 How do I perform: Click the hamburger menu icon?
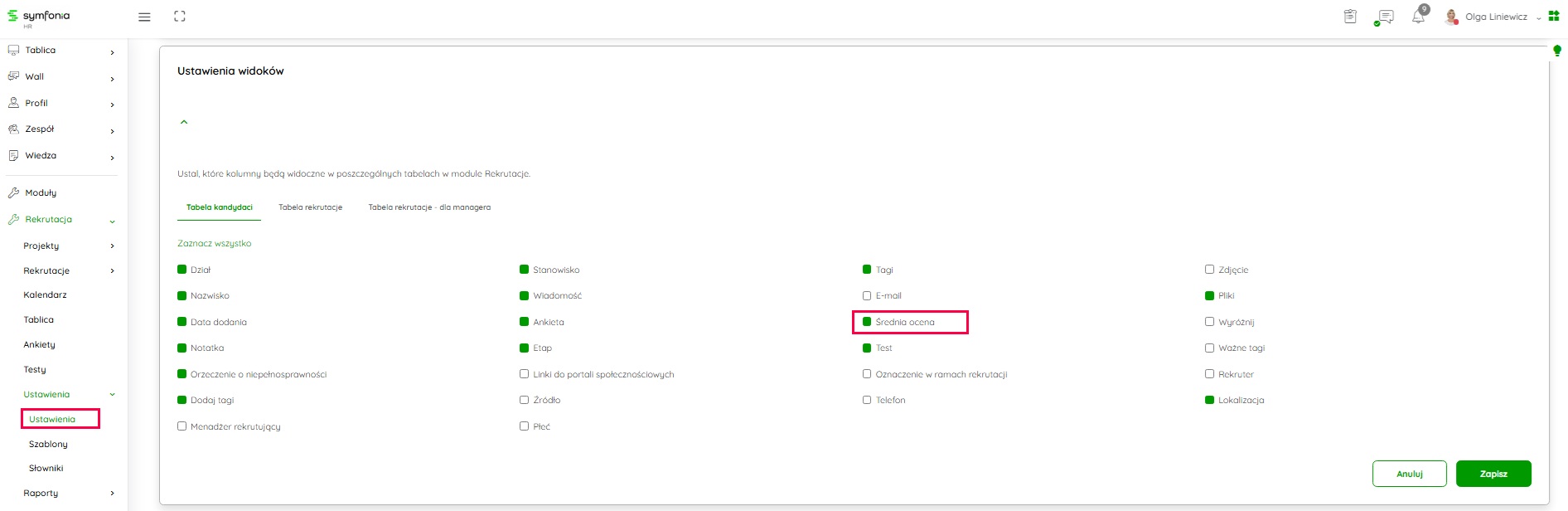144,17
